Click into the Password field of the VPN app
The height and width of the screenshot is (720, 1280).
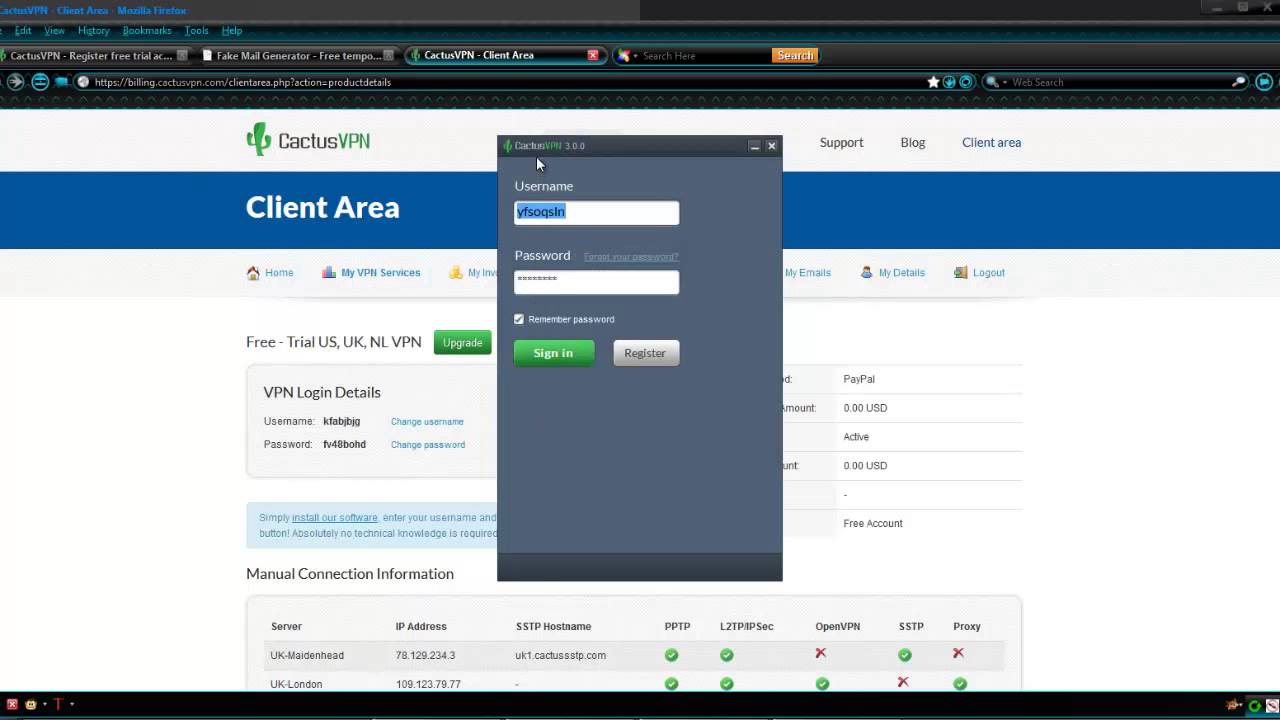[597, 282]
